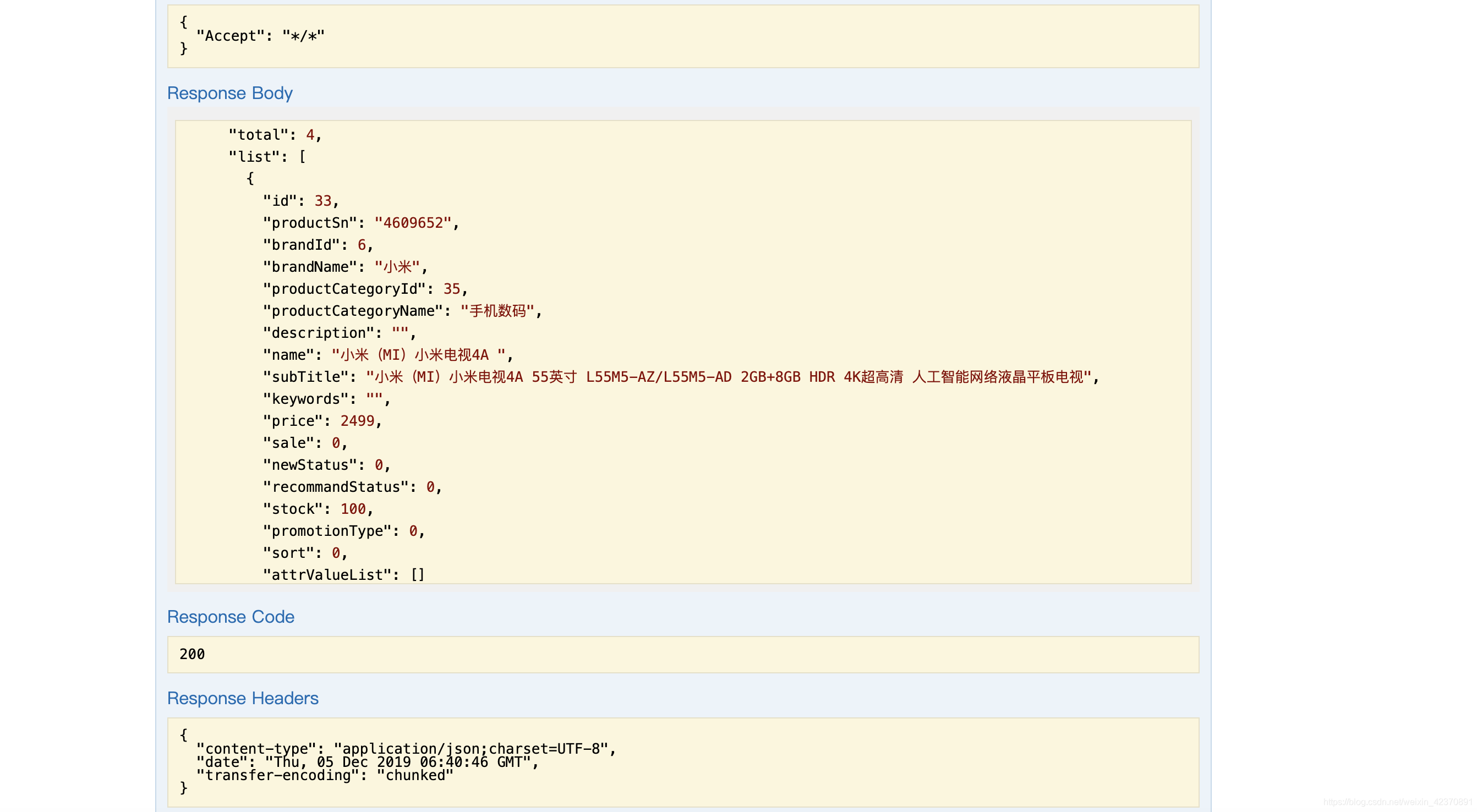The width and height of the screenshot is (1477, 812).
Task: Select the stock value 100
Action: click(353, 509)
